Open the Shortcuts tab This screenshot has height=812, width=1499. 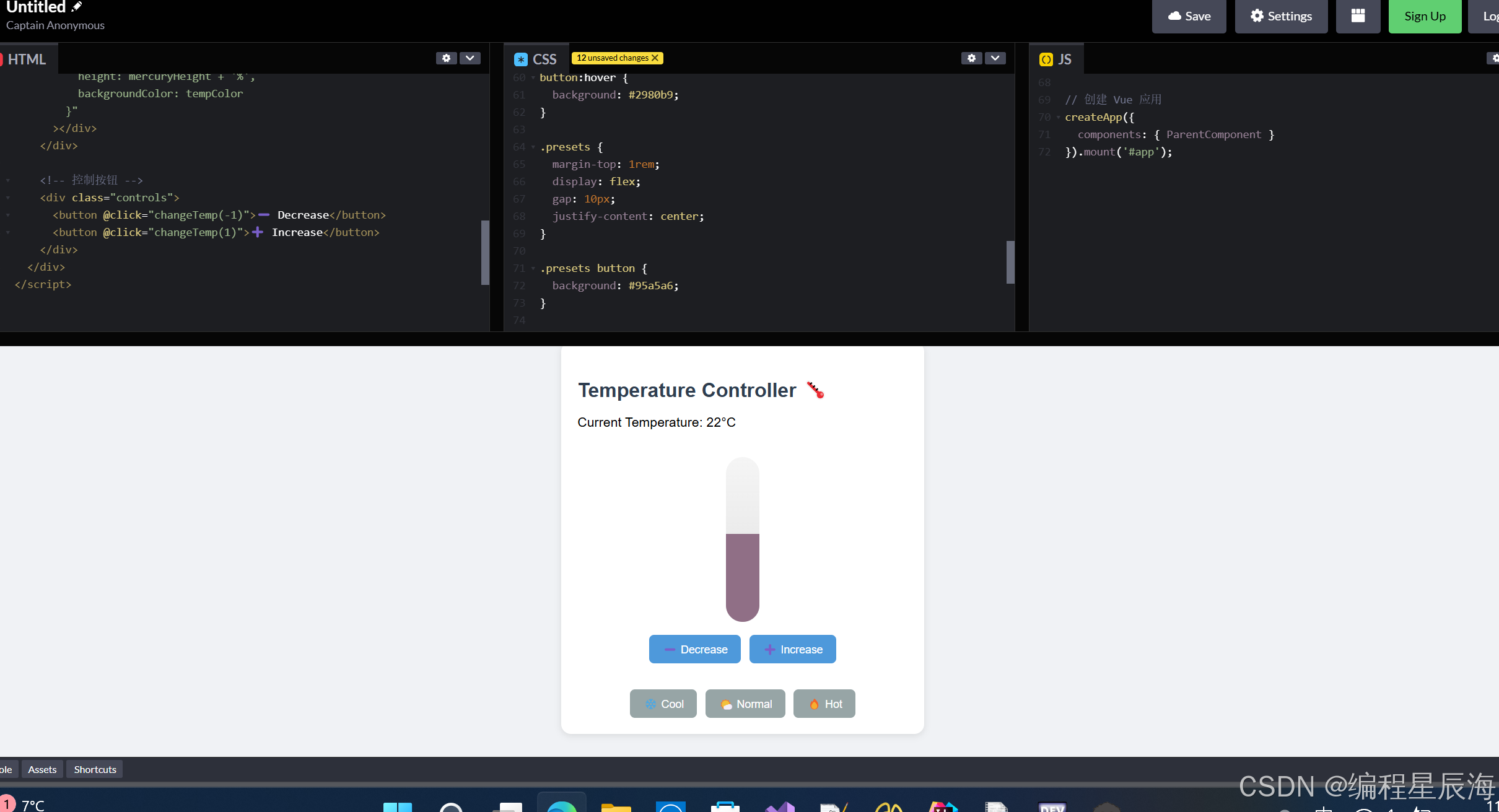click(x=95, y=769)
